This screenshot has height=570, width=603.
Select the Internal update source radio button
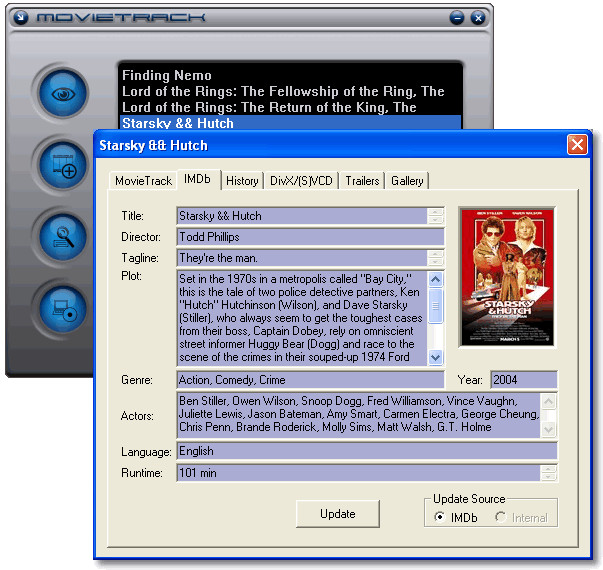tap(500, 517)
